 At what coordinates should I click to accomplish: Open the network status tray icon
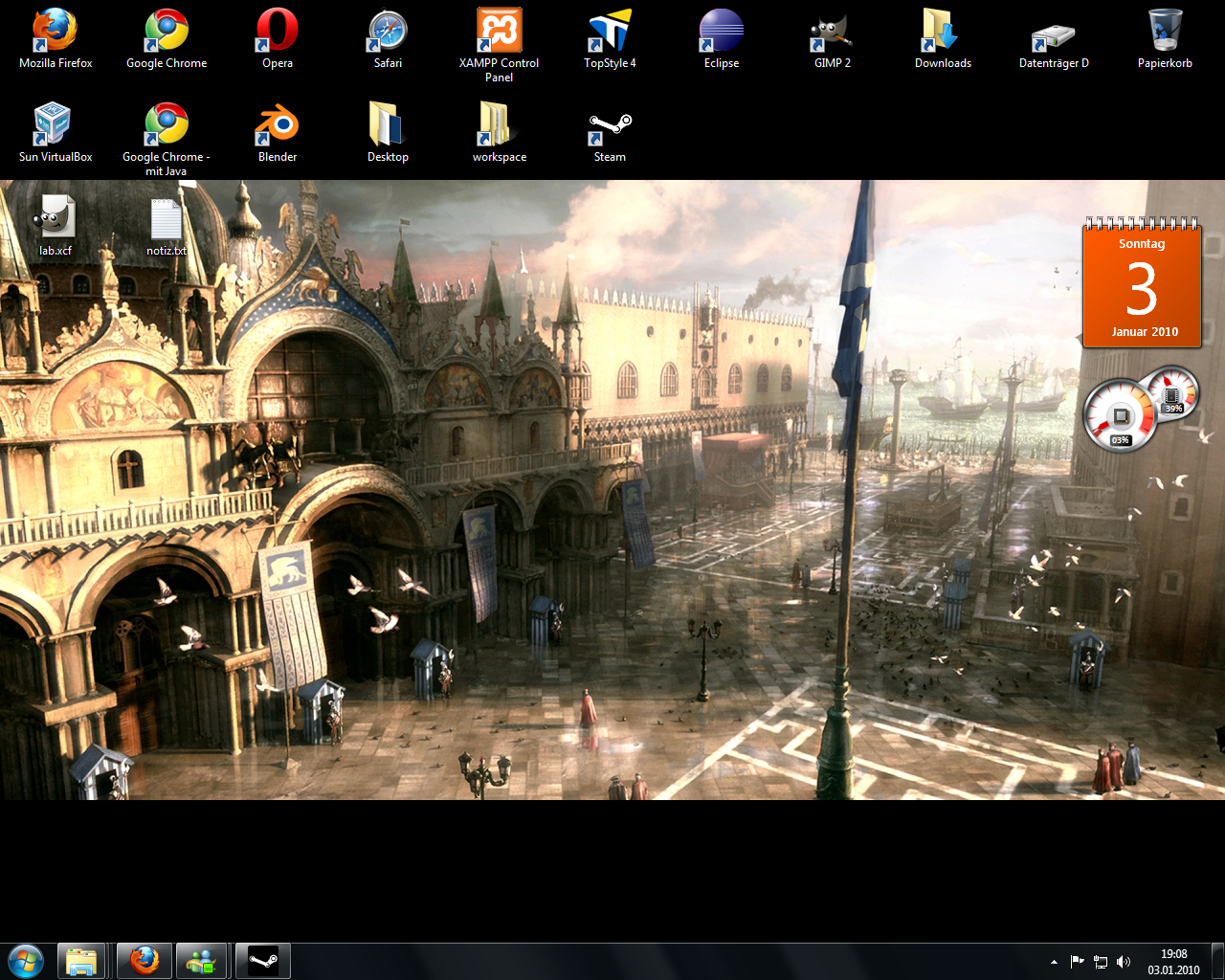[x=1101, y=962]
